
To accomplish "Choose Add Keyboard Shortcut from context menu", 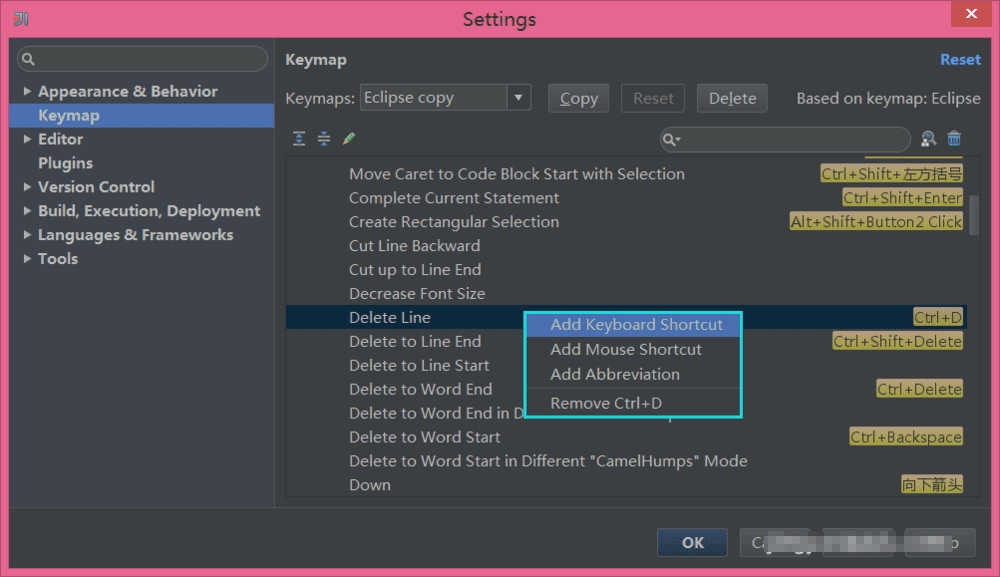I will click(x=636, y=325).
